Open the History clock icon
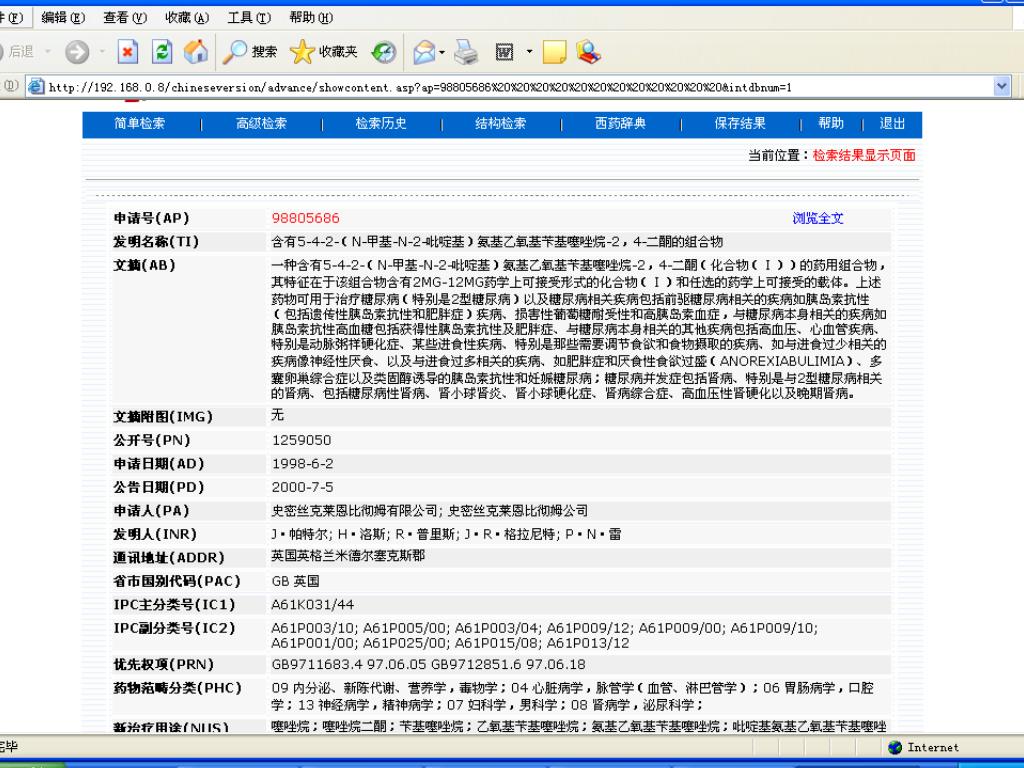 tap(384, 52)
